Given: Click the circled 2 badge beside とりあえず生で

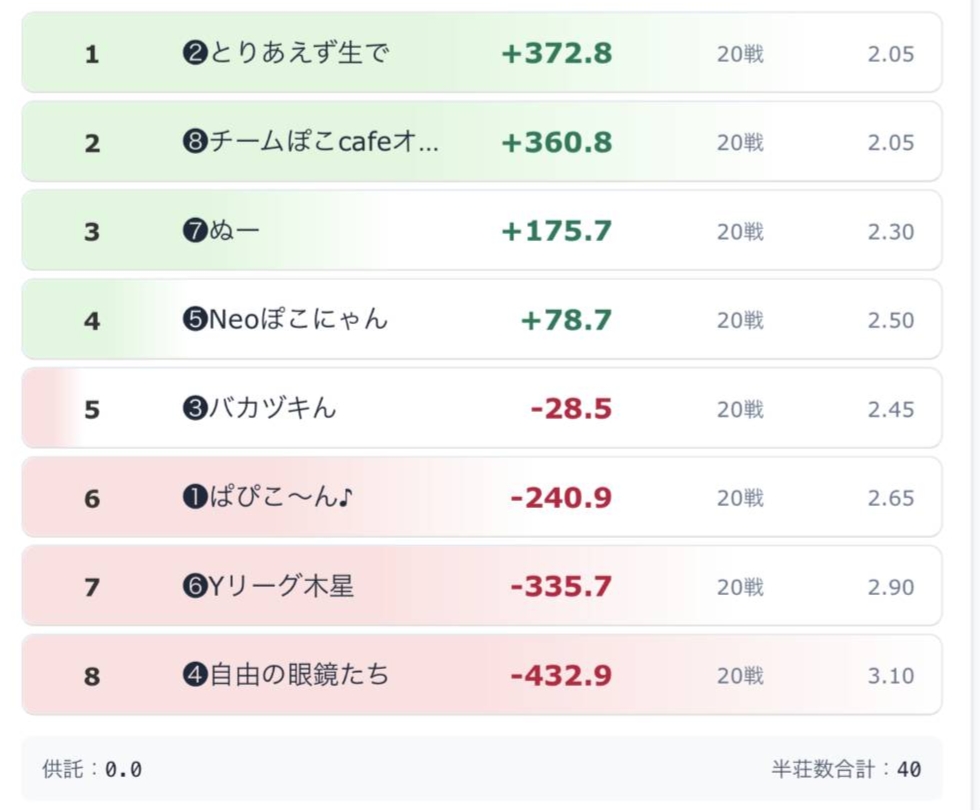Looking at the screenshot, I should [x=194, y=53].
